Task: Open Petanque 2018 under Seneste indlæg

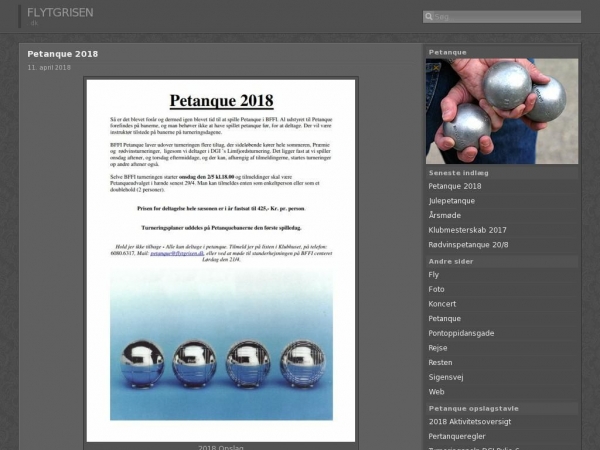Action: (455, 186)
